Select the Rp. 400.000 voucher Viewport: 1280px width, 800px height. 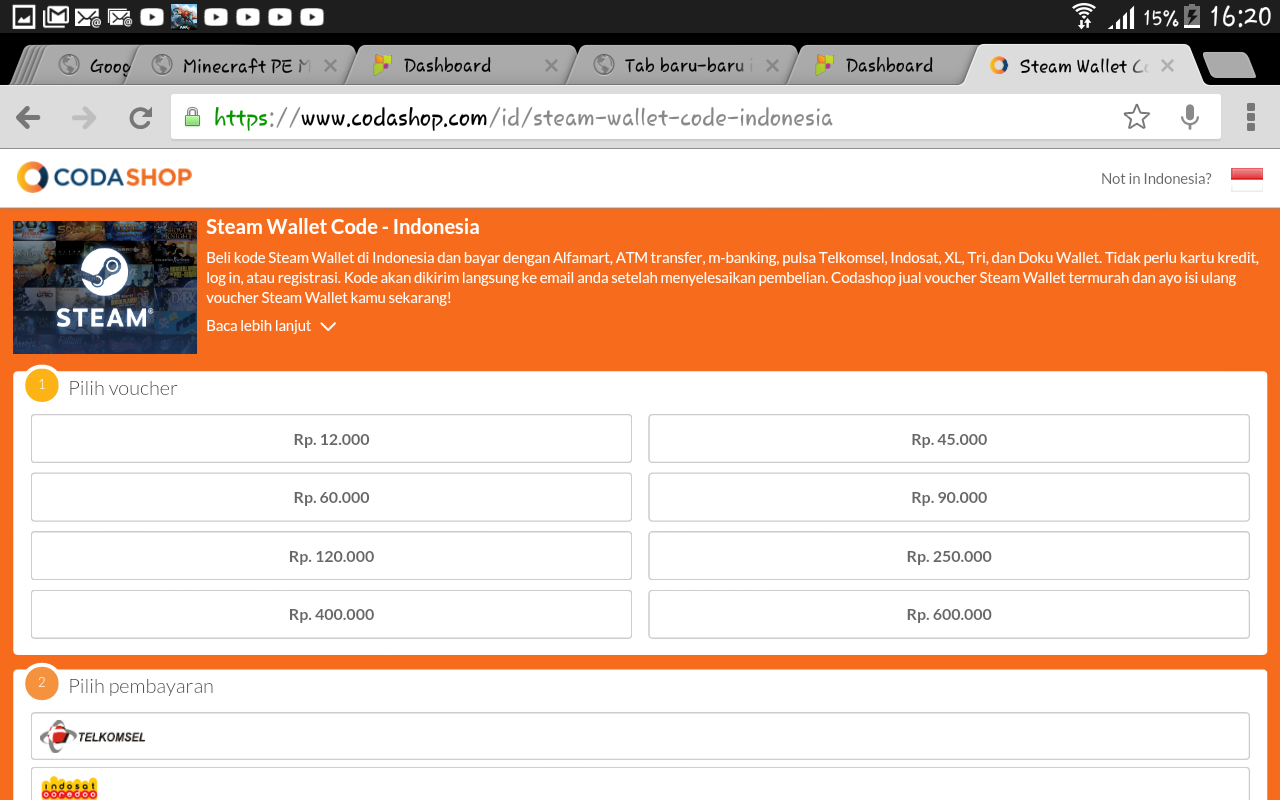coord(331,614)
